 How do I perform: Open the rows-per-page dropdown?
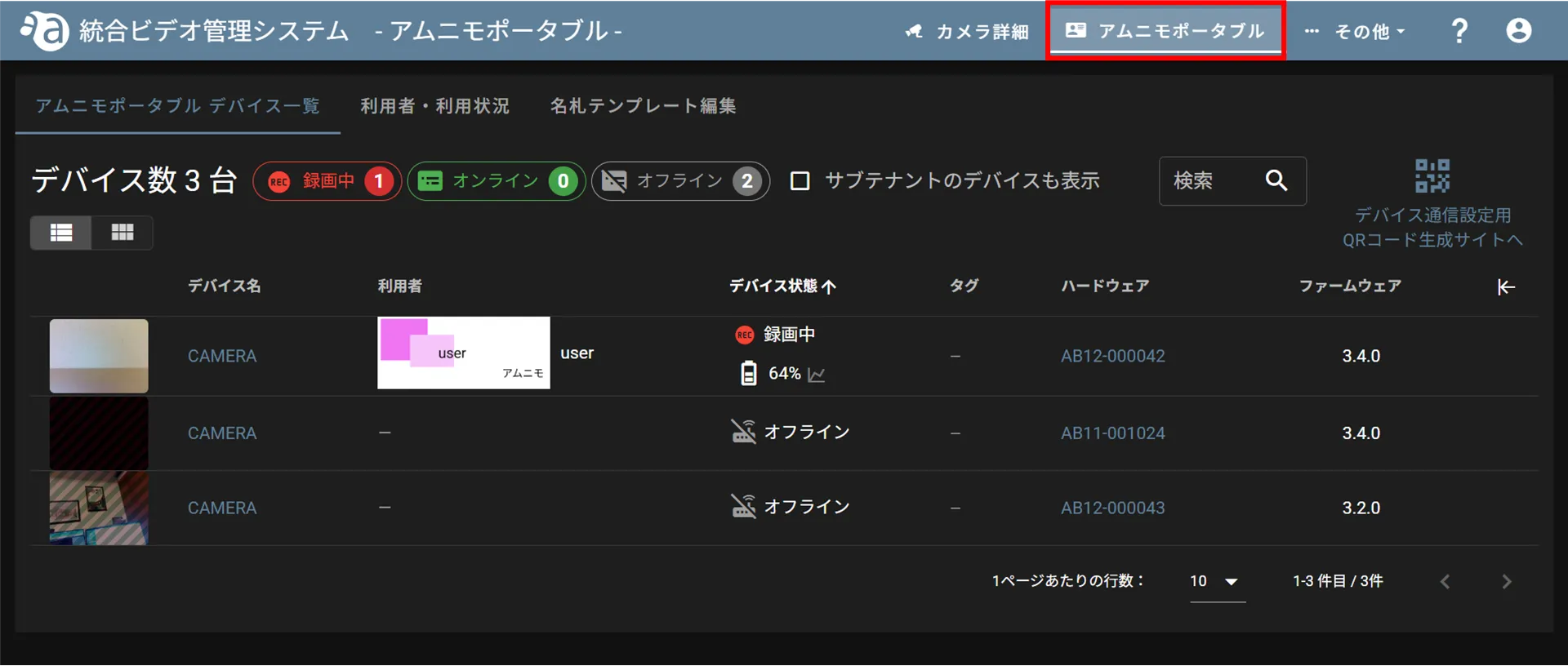(x=1217, y=581)
